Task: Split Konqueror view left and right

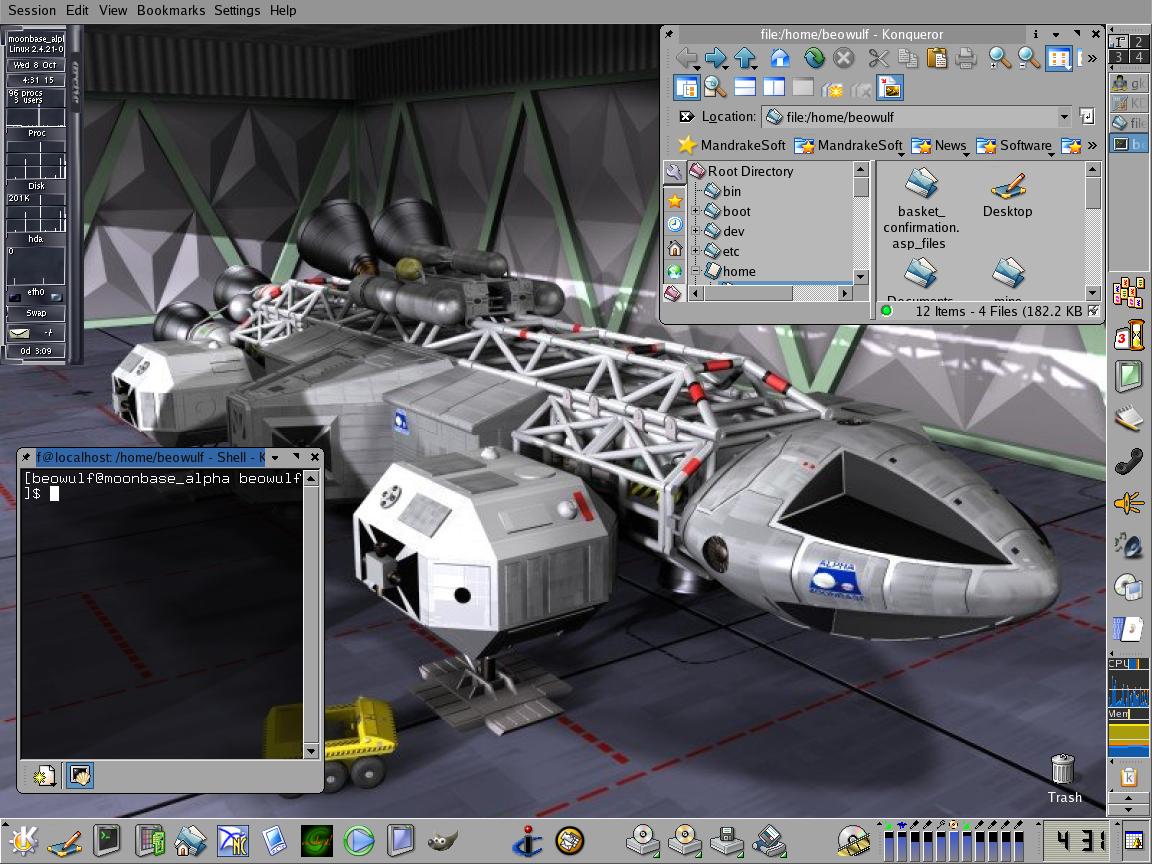Action: [x=774, y=87]
